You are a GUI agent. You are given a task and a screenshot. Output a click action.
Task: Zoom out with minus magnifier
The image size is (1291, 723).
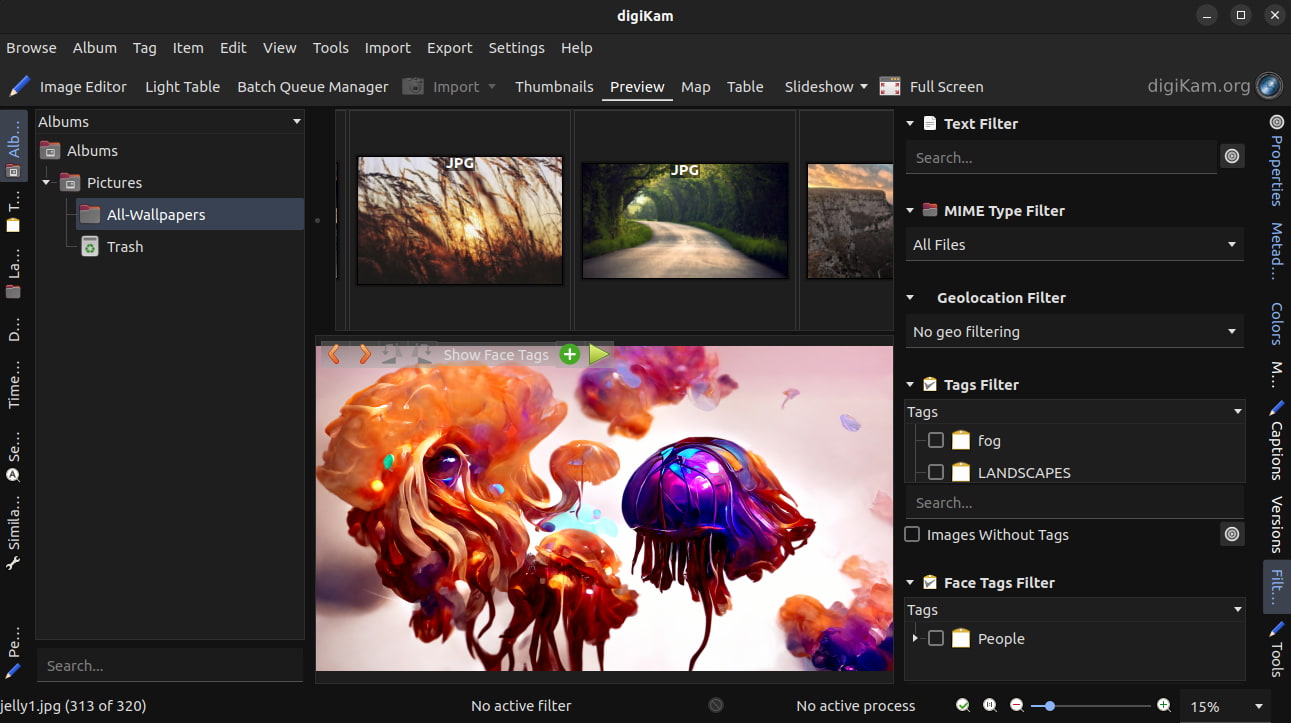(x=1017, y=705)
